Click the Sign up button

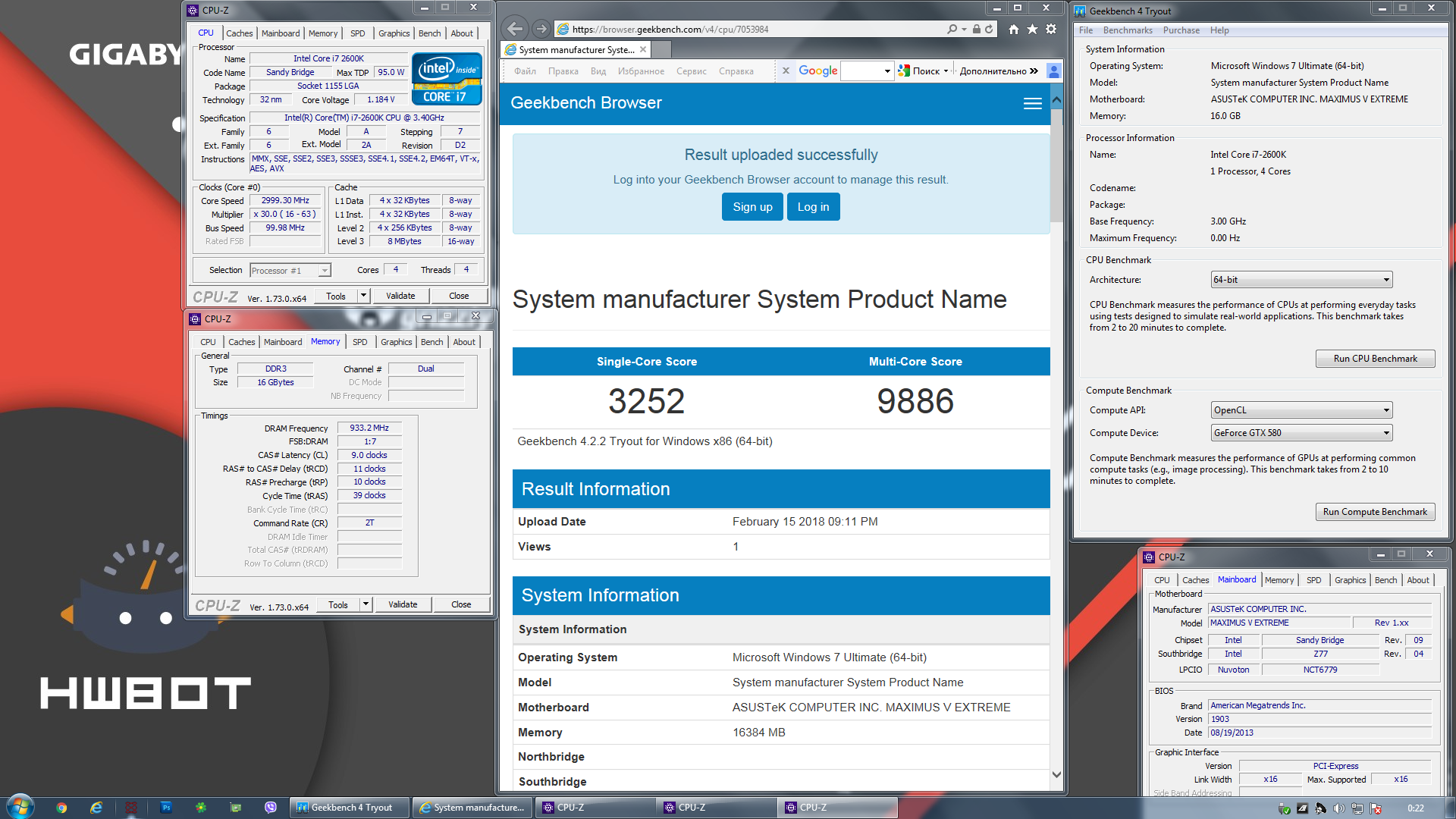752,207
